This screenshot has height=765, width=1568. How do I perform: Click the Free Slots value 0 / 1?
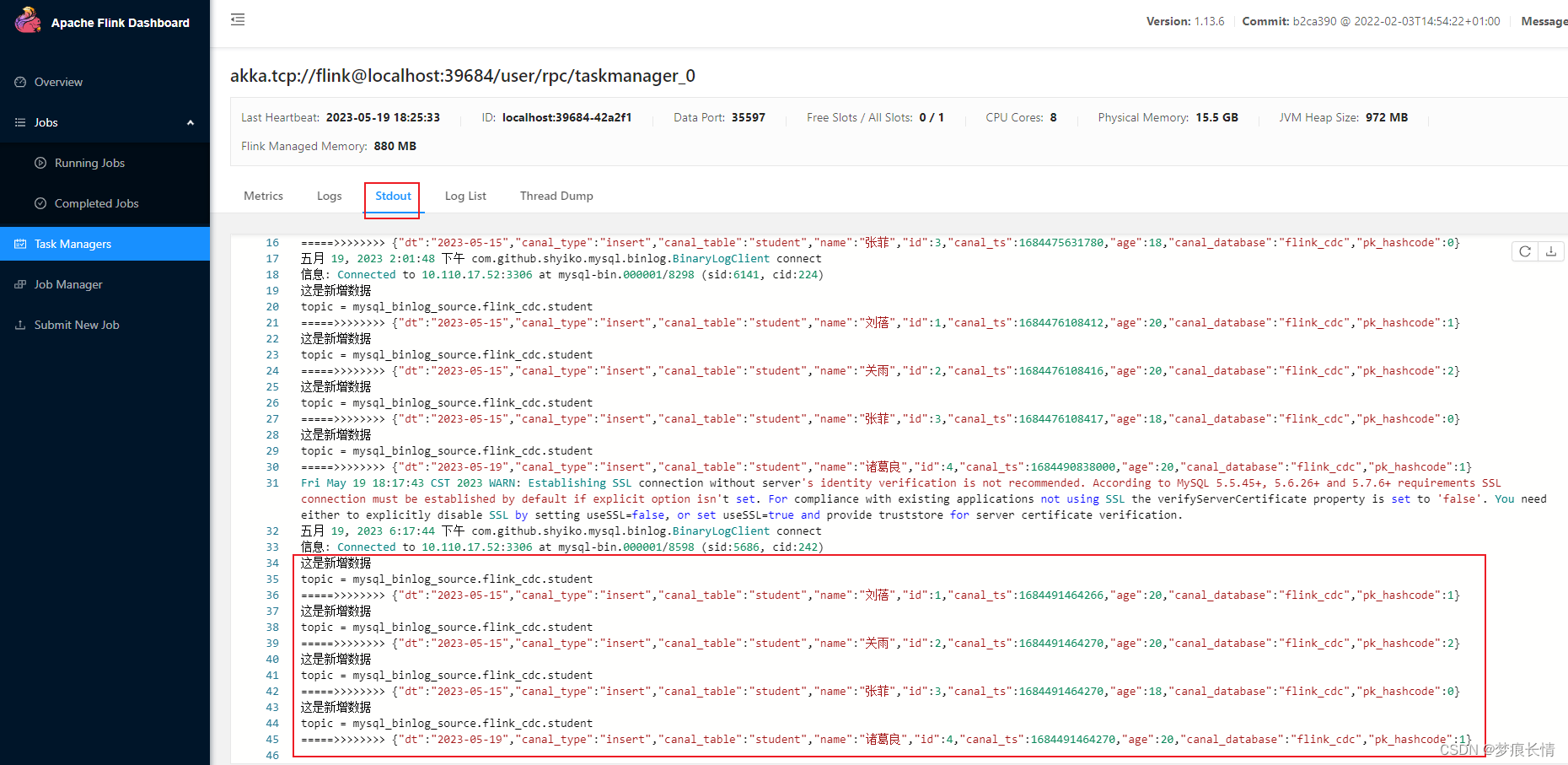(x=932, y=117)
